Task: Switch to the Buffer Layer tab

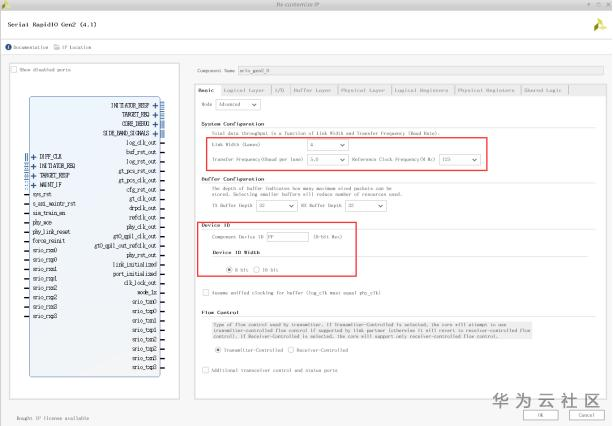Action: pyautogui.click(x=312, y=90)
